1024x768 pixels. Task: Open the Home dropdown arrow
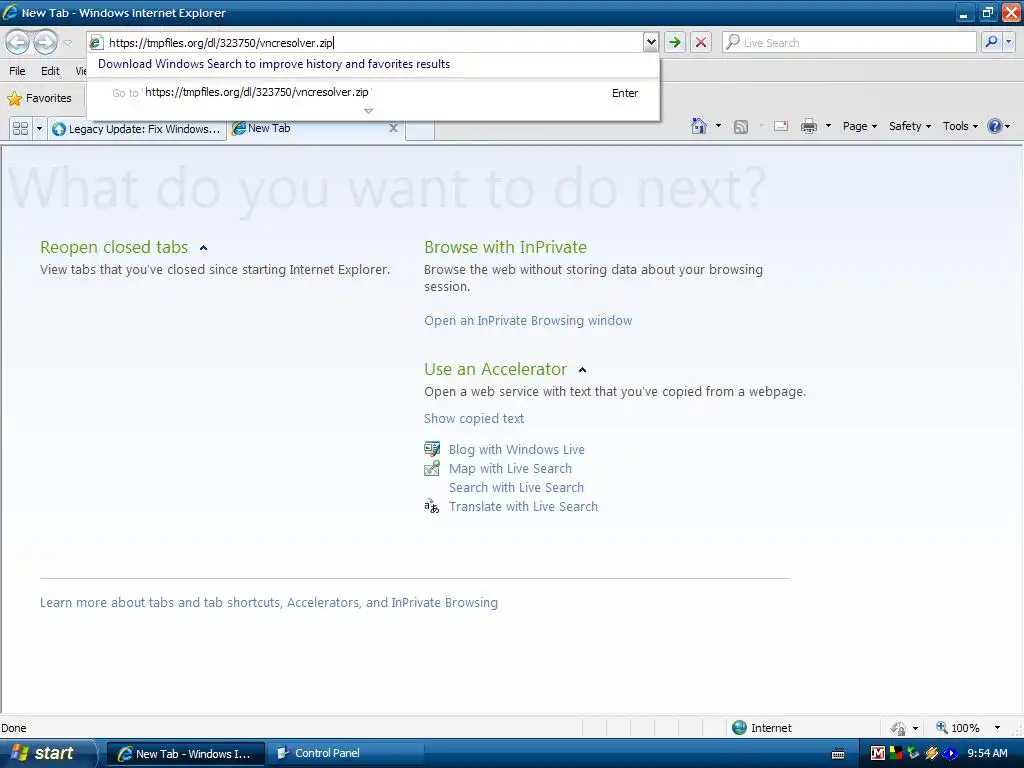click(718, 126)
